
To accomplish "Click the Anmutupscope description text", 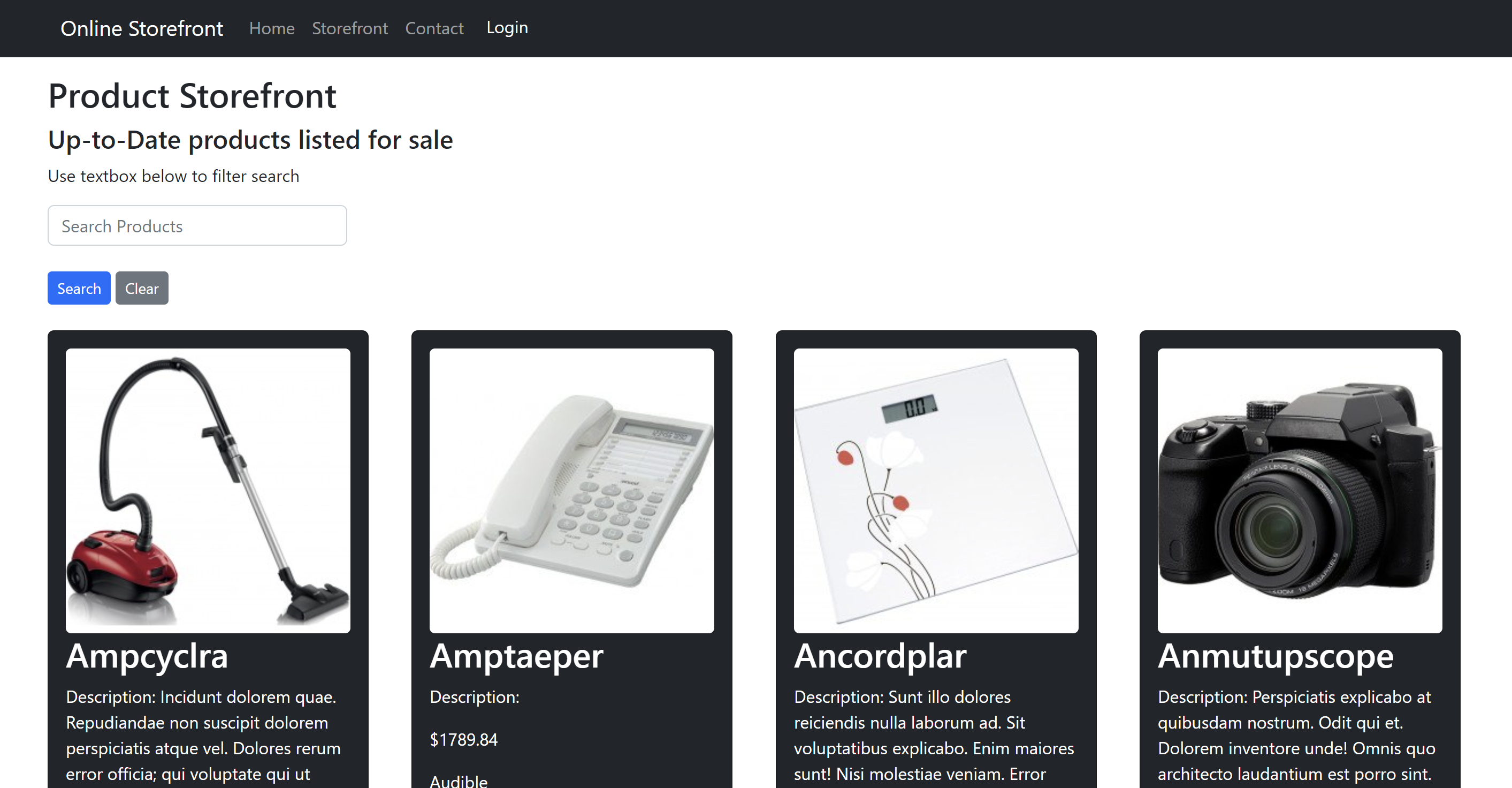I will (1296, 736).
